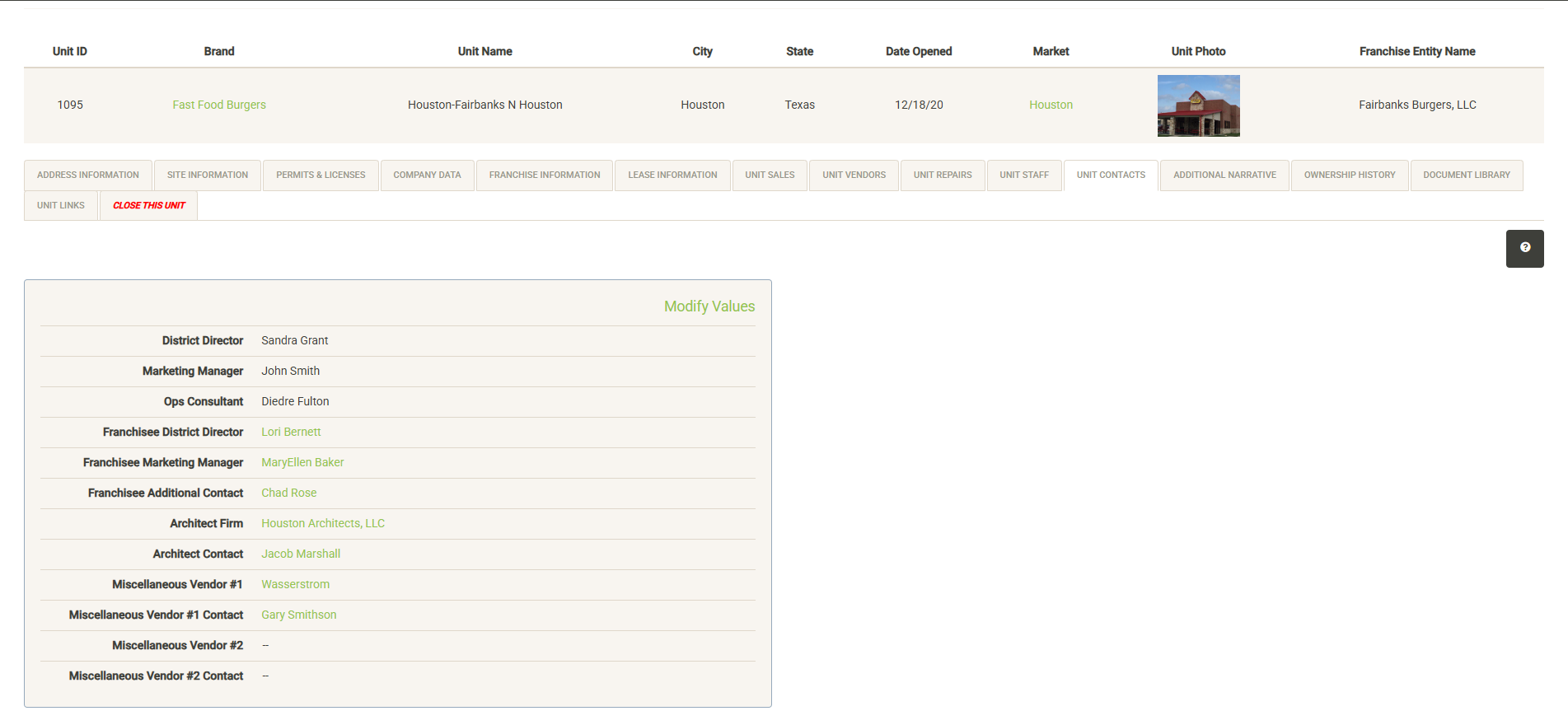View the Unit Sales tab
Viewport: 1568px width, 725px height.
[x=770, y=175]
